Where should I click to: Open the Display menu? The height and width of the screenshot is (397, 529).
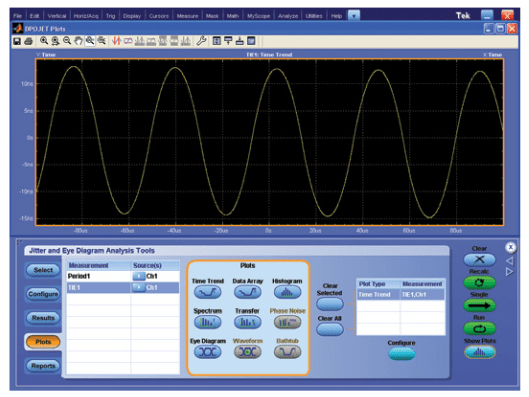point(132,16)
